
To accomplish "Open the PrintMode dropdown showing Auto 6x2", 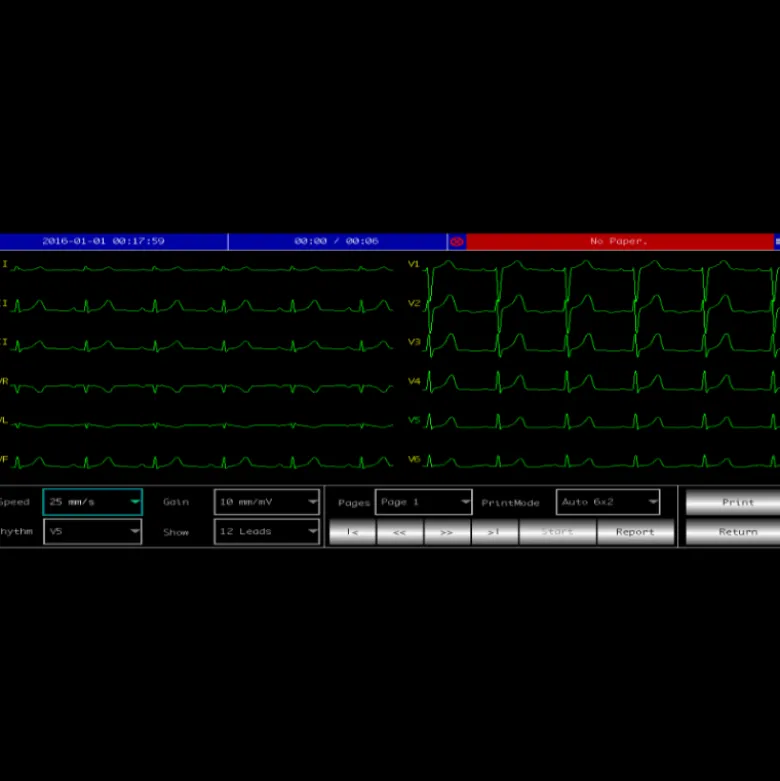I will [x=608, y=502].
